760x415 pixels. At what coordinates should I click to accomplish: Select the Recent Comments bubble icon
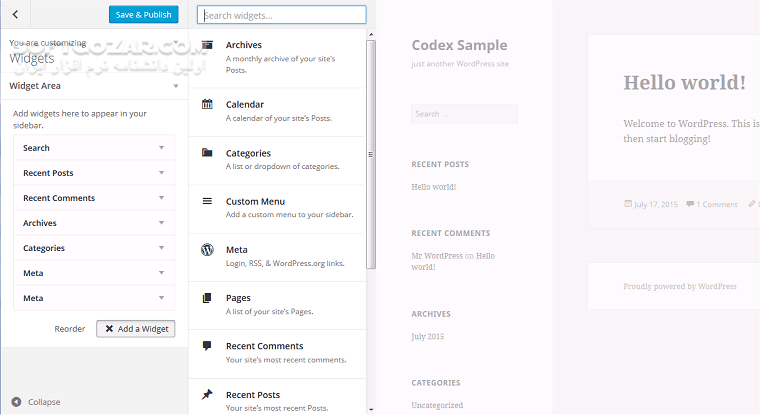click(207, 346)
